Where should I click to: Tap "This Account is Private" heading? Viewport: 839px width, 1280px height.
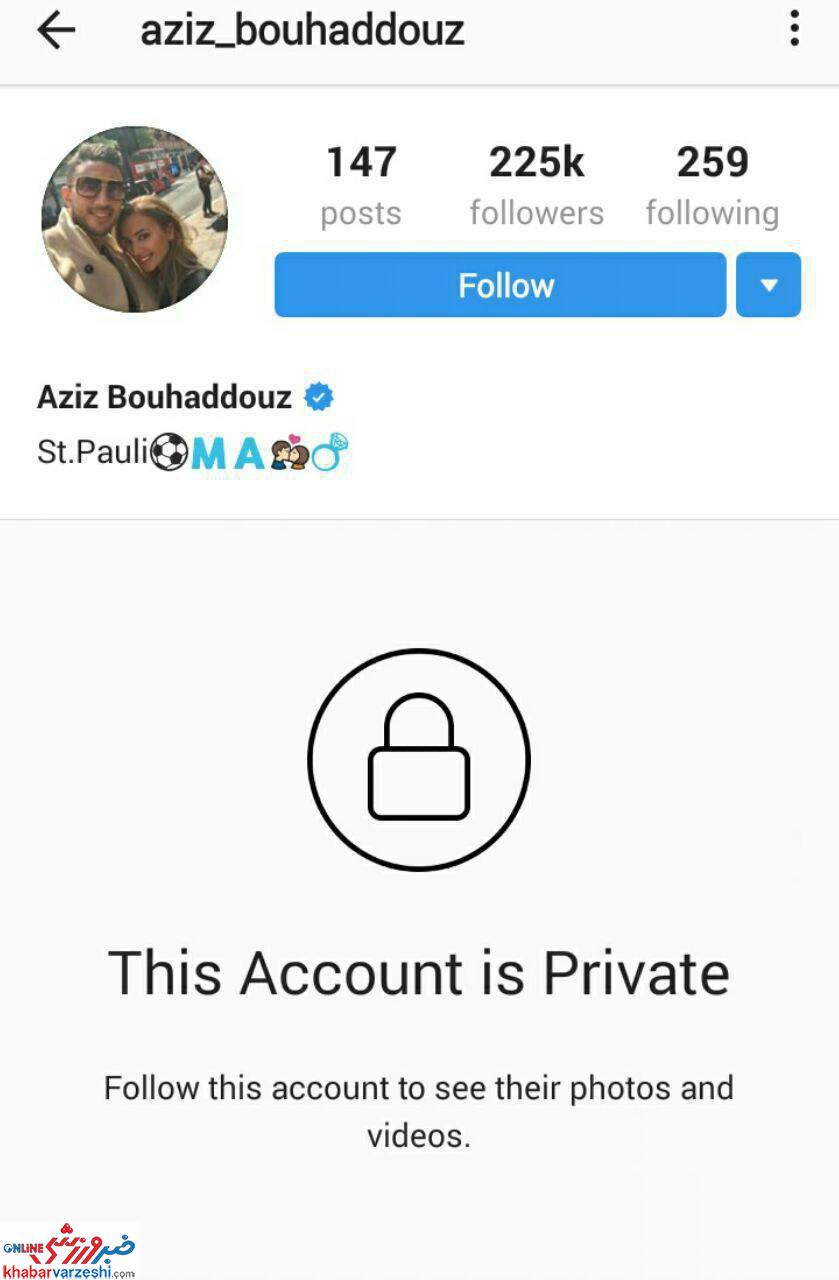tap(419, 973)
